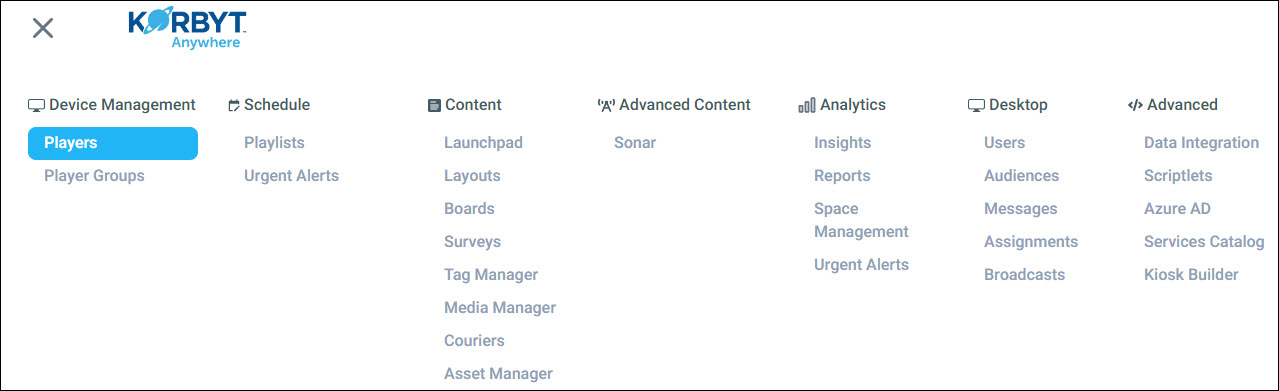Close the navigation menu with X icon
The width and height of the screenshot is (1279, 391).
(42, 28)
